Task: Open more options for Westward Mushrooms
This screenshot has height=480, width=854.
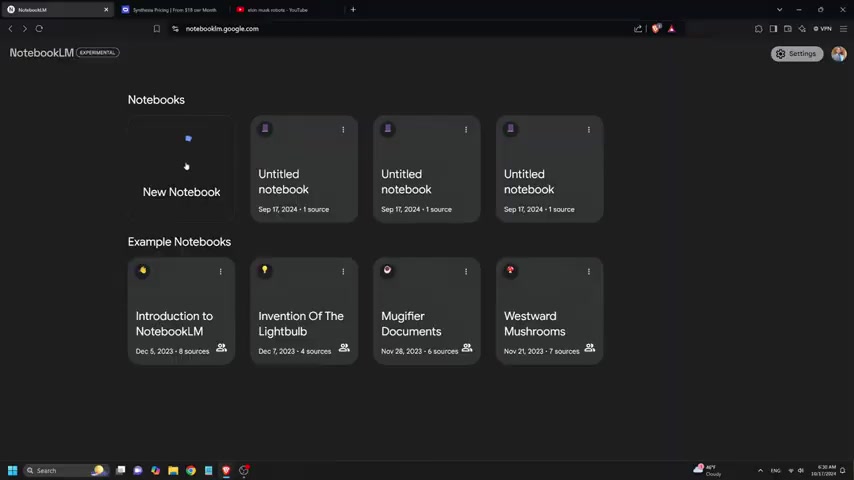Action: (589, 271)
